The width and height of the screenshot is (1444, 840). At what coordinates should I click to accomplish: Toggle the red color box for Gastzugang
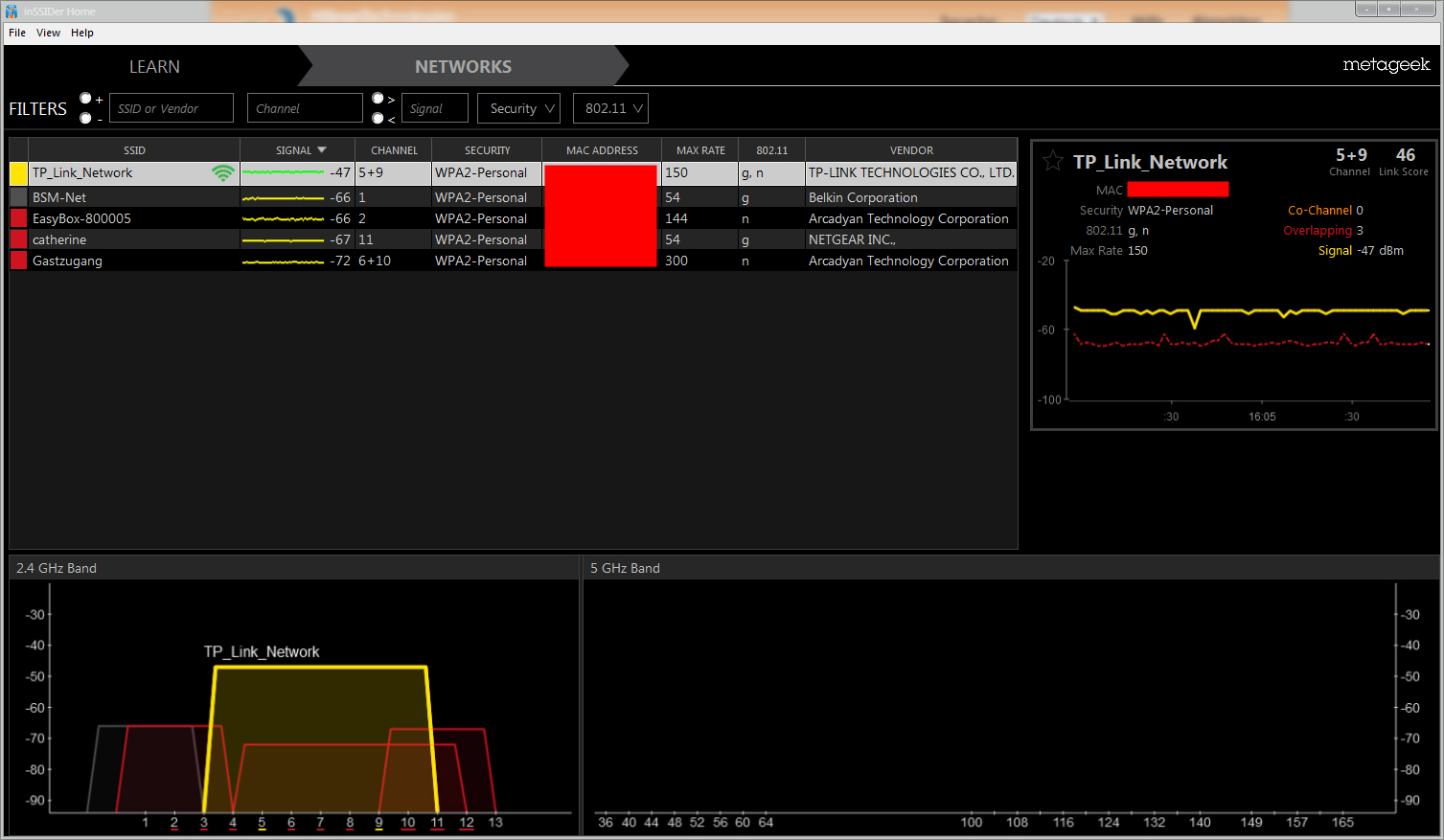click(18, 261)
